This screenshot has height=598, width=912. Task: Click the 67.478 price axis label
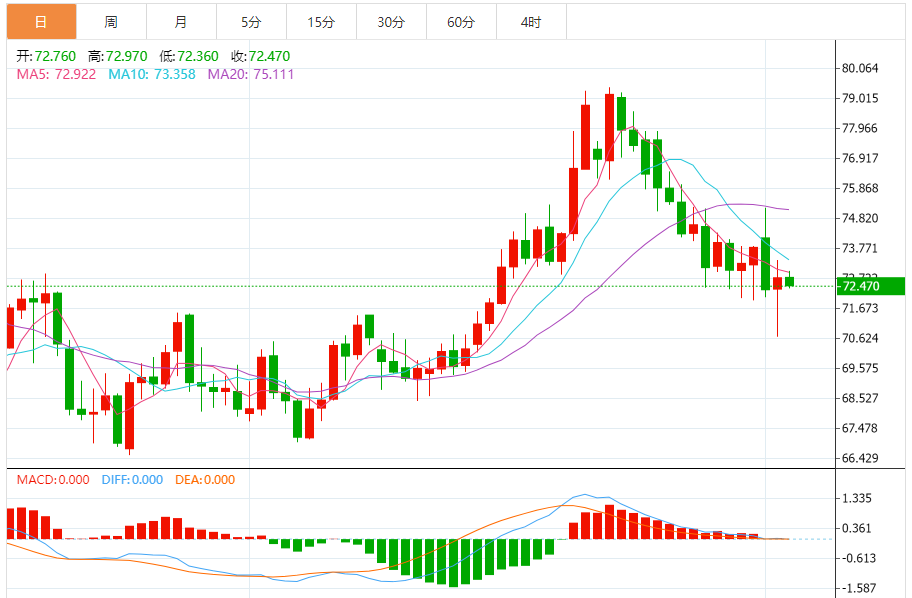tap(860, 428)
